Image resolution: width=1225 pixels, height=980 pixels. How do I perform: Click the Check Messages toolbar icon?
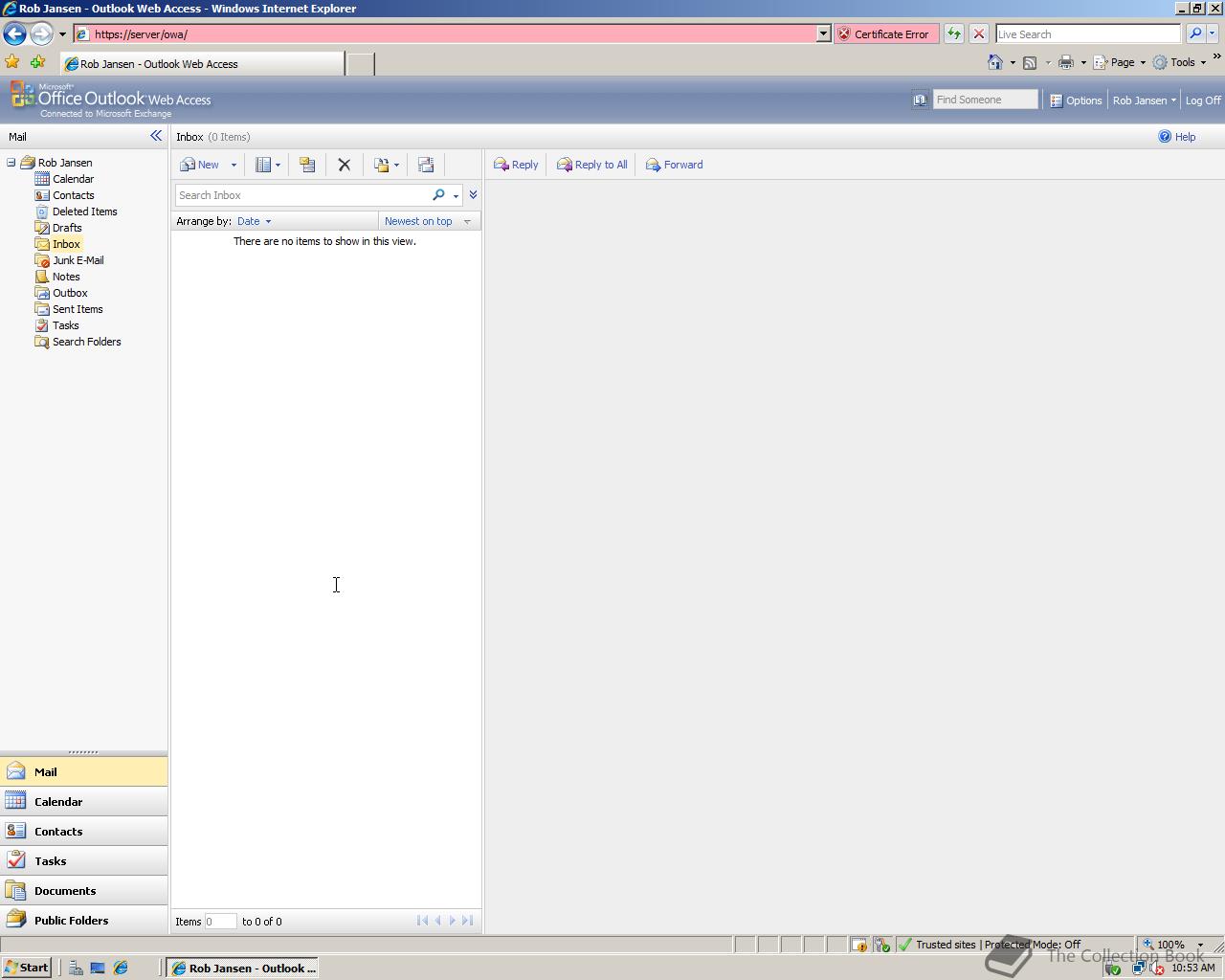point(307,165)
